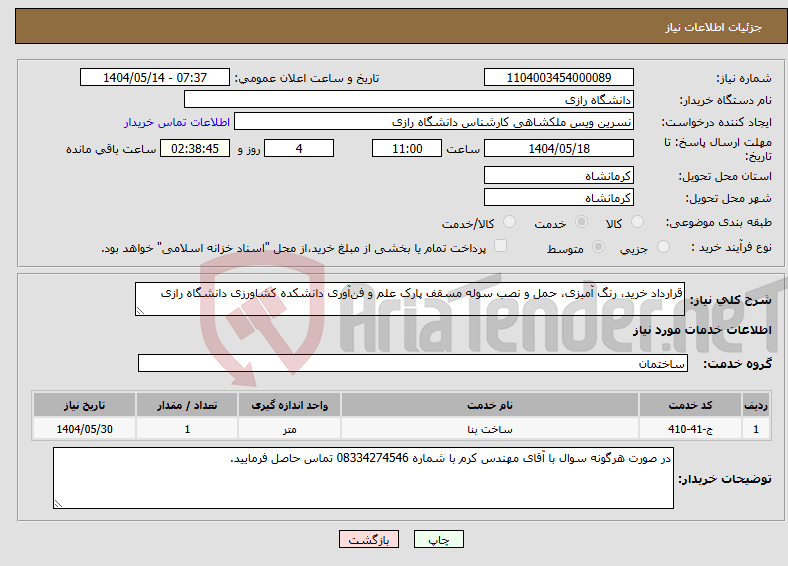
Task: Click the announcement date field 1404/05/14 - 07:37
Action: pos(155,77)
